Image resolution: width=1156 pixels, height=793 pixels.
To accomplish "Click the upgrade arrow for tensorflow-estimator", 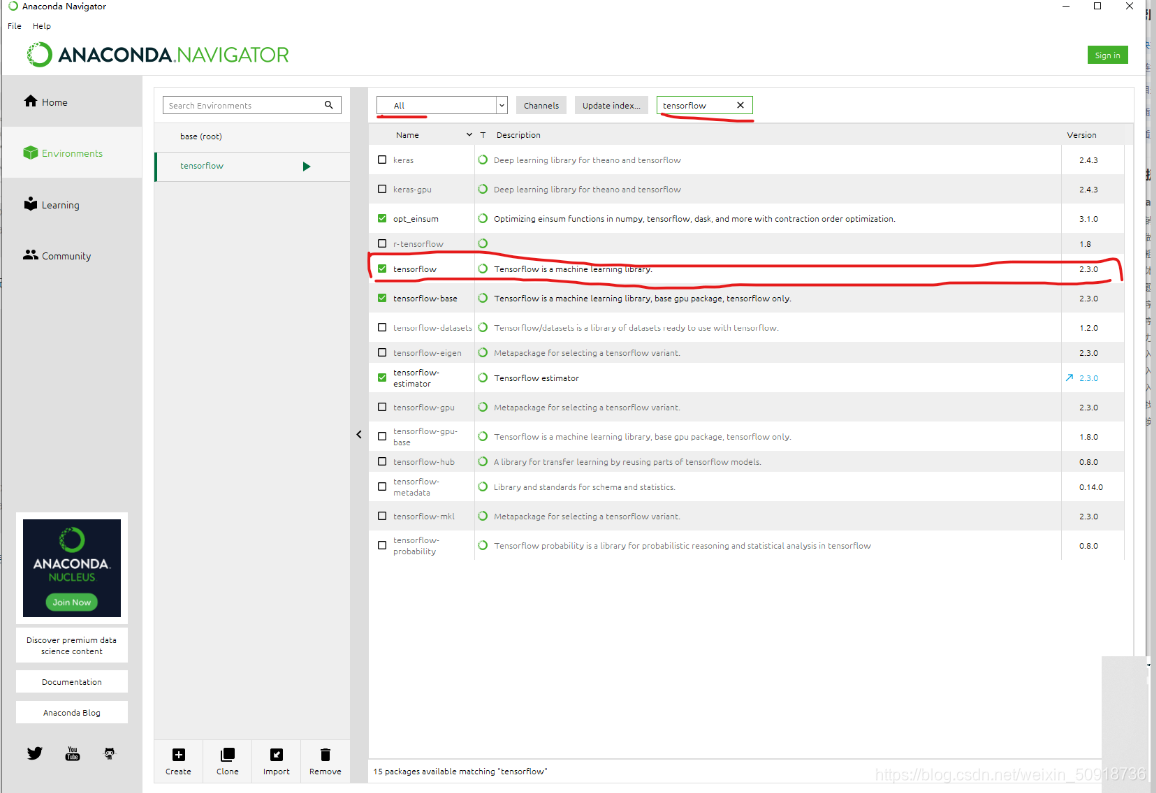I will [1070, 377].
